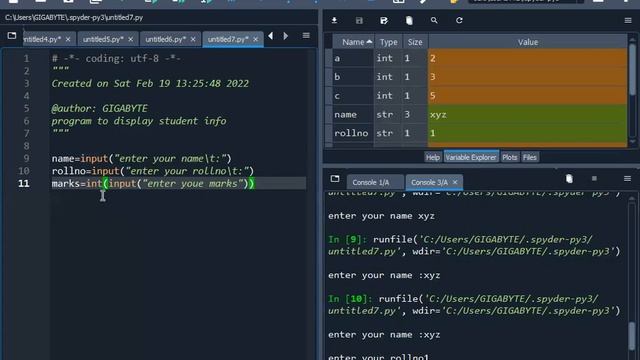Screen dimensions: 640x360
Task: Select variable a value cell showing 2
Action: 527,58
